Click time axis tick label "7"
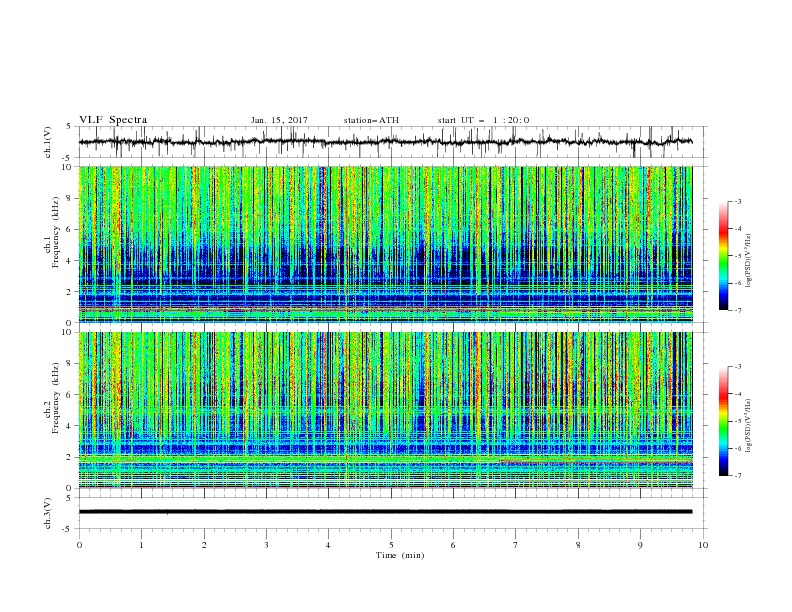The width and height of the screenshot is (792, 612). (516, 545)
